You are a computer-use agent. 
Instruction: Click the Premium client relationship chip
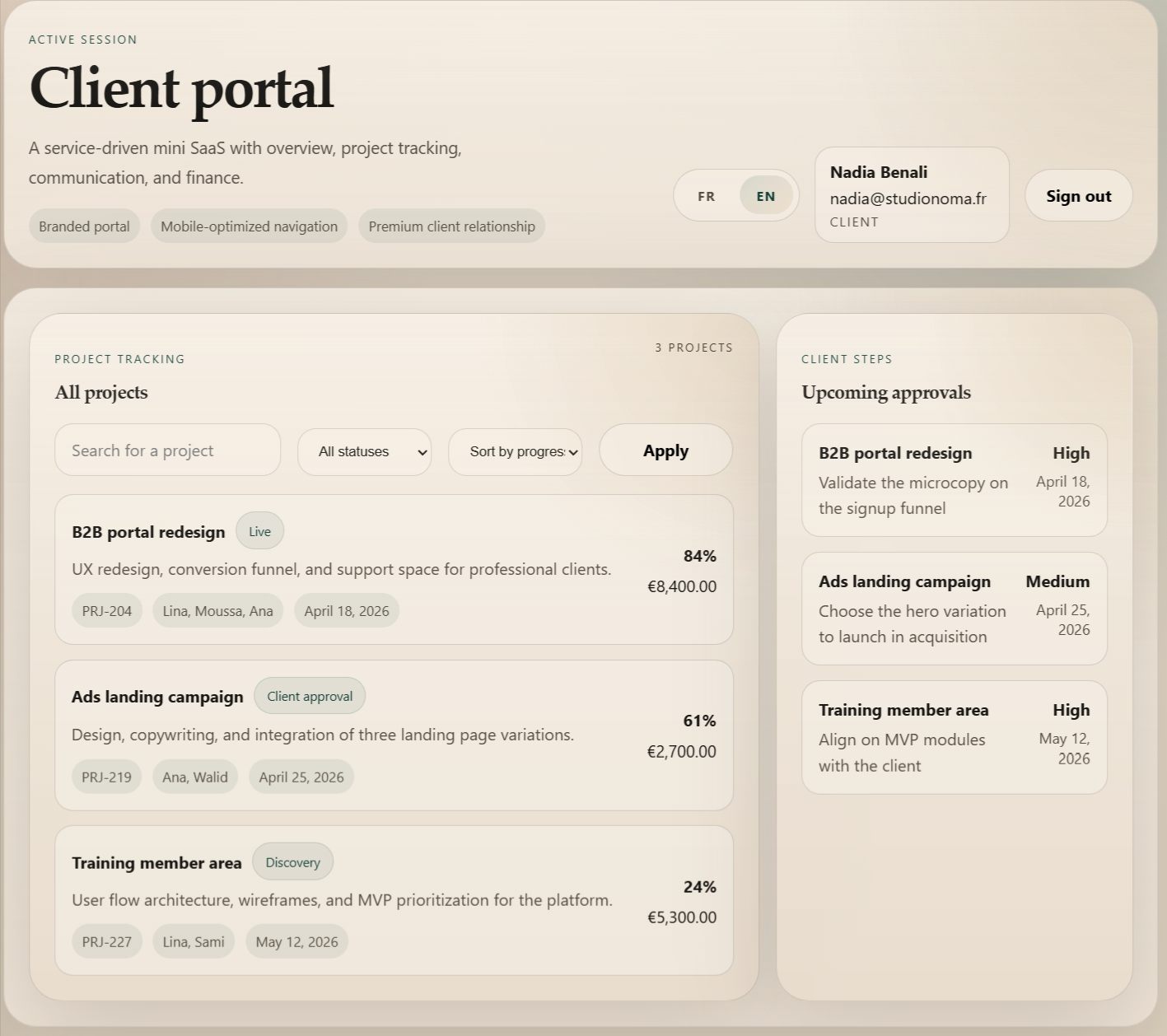tap(450, 225)
